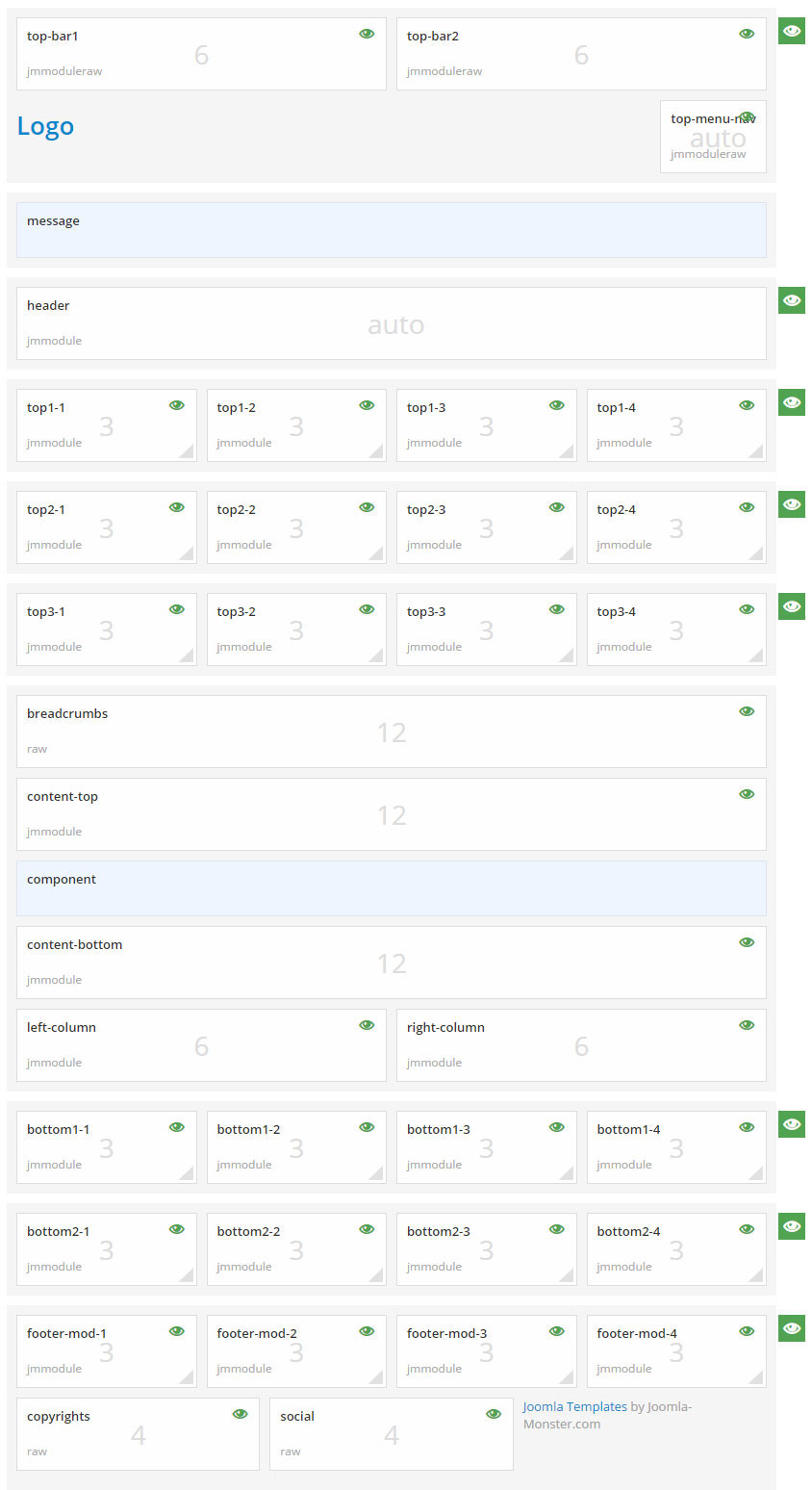This screenshot has width=812, height=1490.
Task: Open the Joomla Templates link
Action: coord(574,1406)
